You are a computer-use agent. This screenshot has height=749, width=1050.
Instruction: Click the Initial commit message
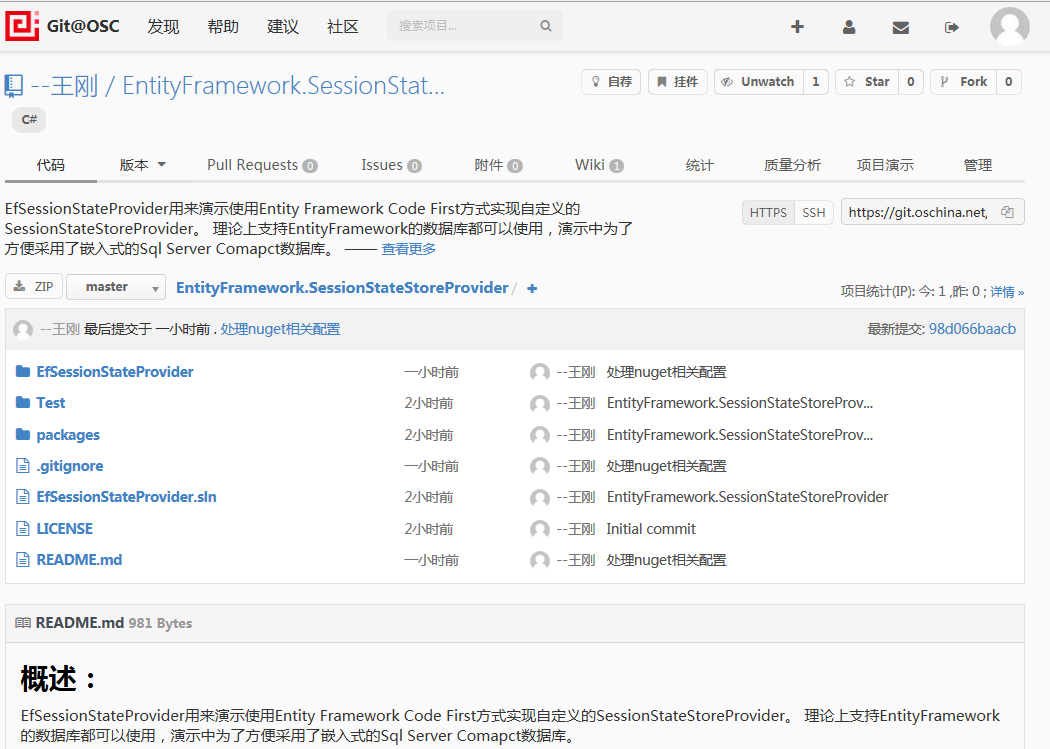tap(651, 529)
